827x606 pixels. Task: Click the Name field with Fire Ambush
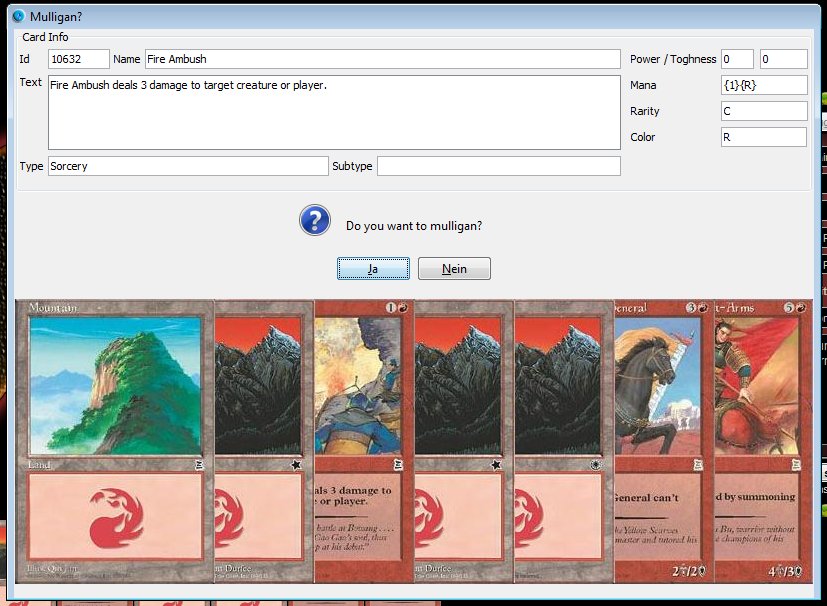[382, 59]
